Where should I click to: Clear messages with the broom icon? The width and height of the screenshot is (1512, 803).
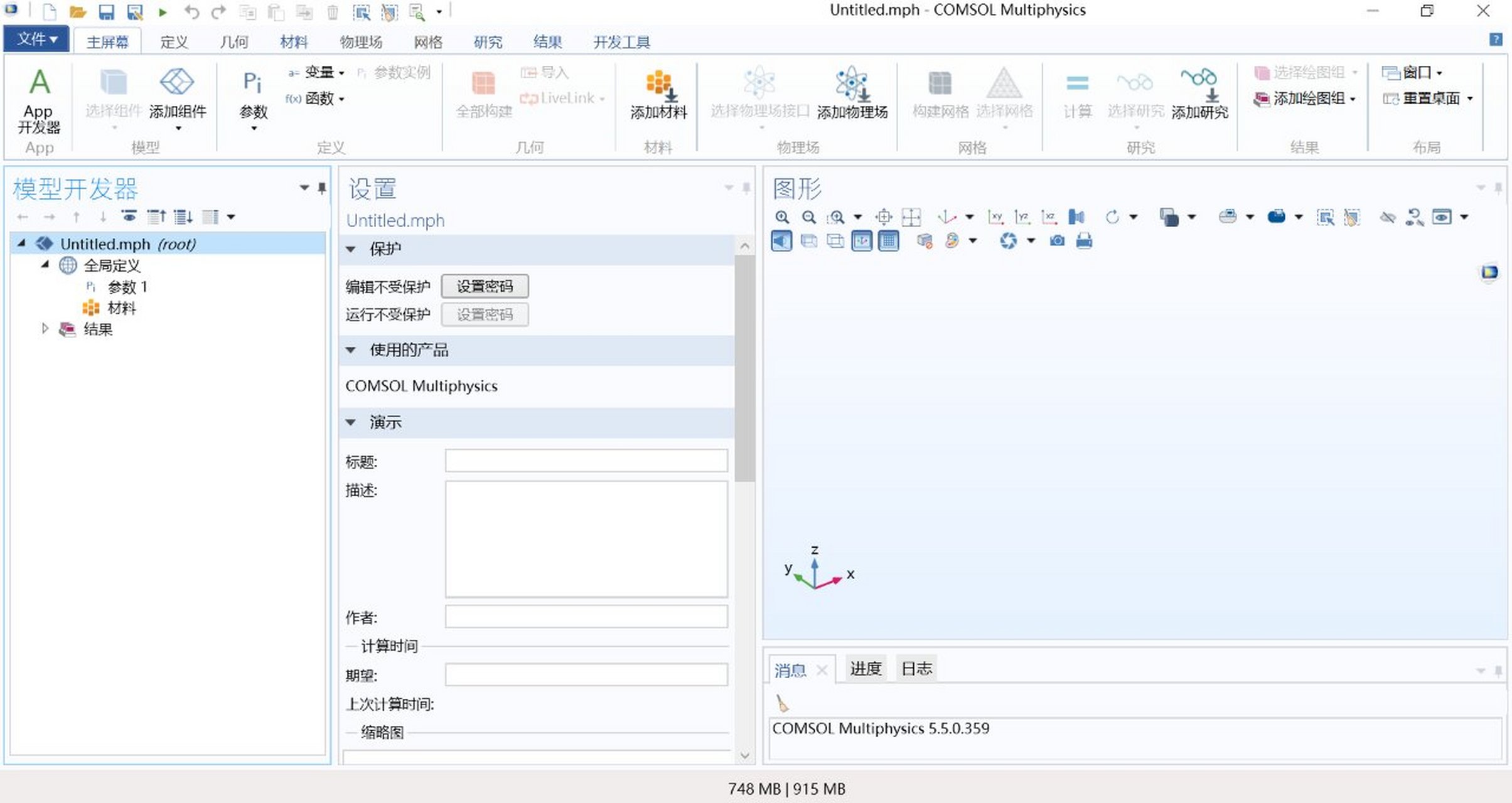(x=782, y=703)
